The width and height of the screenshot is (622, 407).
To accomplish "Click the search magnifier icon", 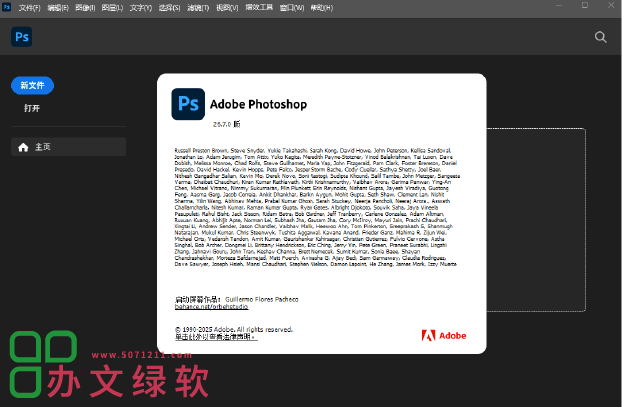I will pos(601,37).
